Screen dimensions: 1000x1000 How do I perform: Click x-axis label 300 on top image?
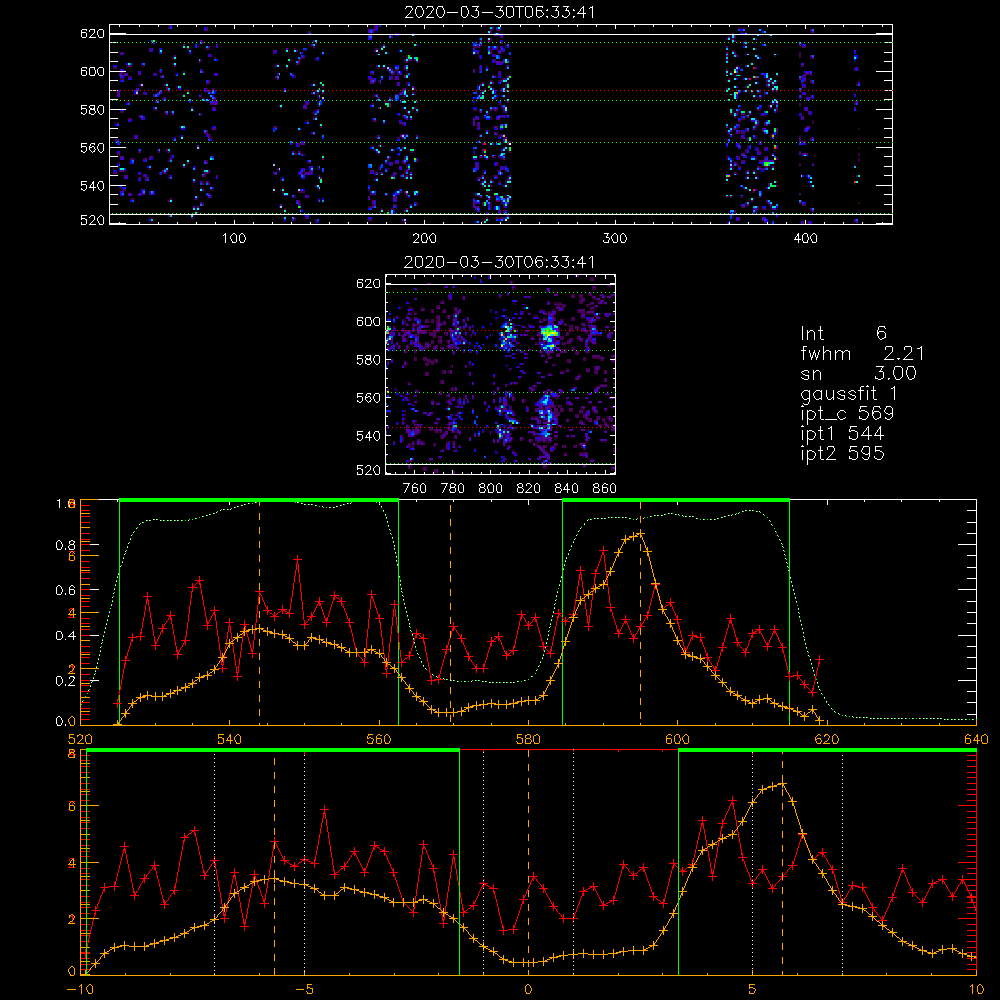[615, 238]
